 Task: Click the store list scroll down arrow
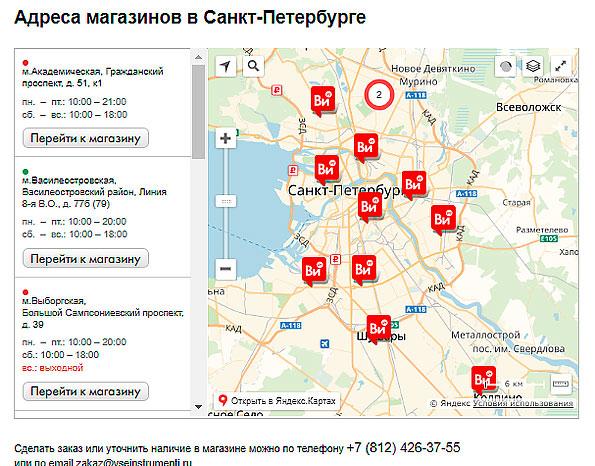[198, 407]
